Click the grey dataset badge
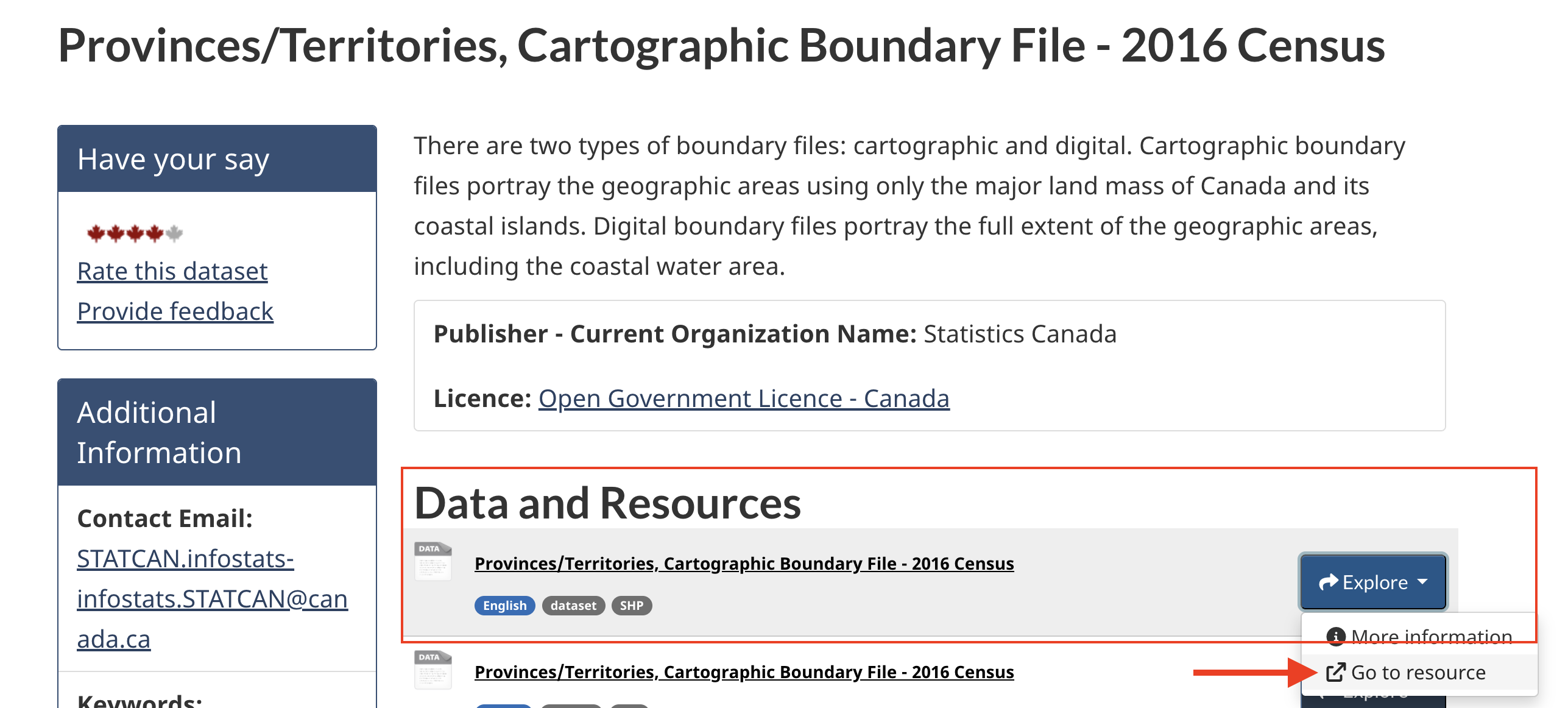This screenshot has height=708, width=1568. pos(573,606)
